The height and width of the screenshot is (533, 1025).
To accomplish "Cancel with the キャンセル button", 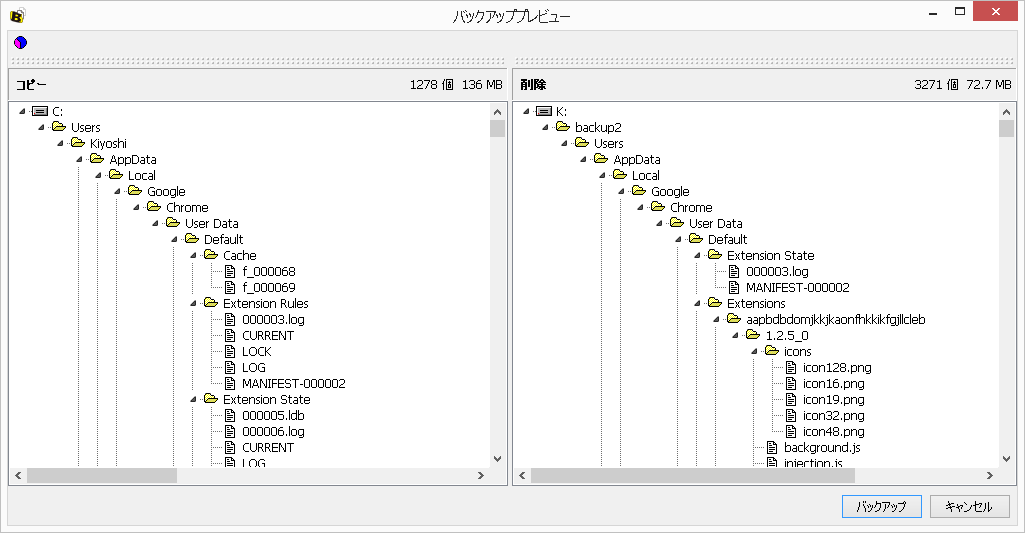I will (x=969, y=506).
